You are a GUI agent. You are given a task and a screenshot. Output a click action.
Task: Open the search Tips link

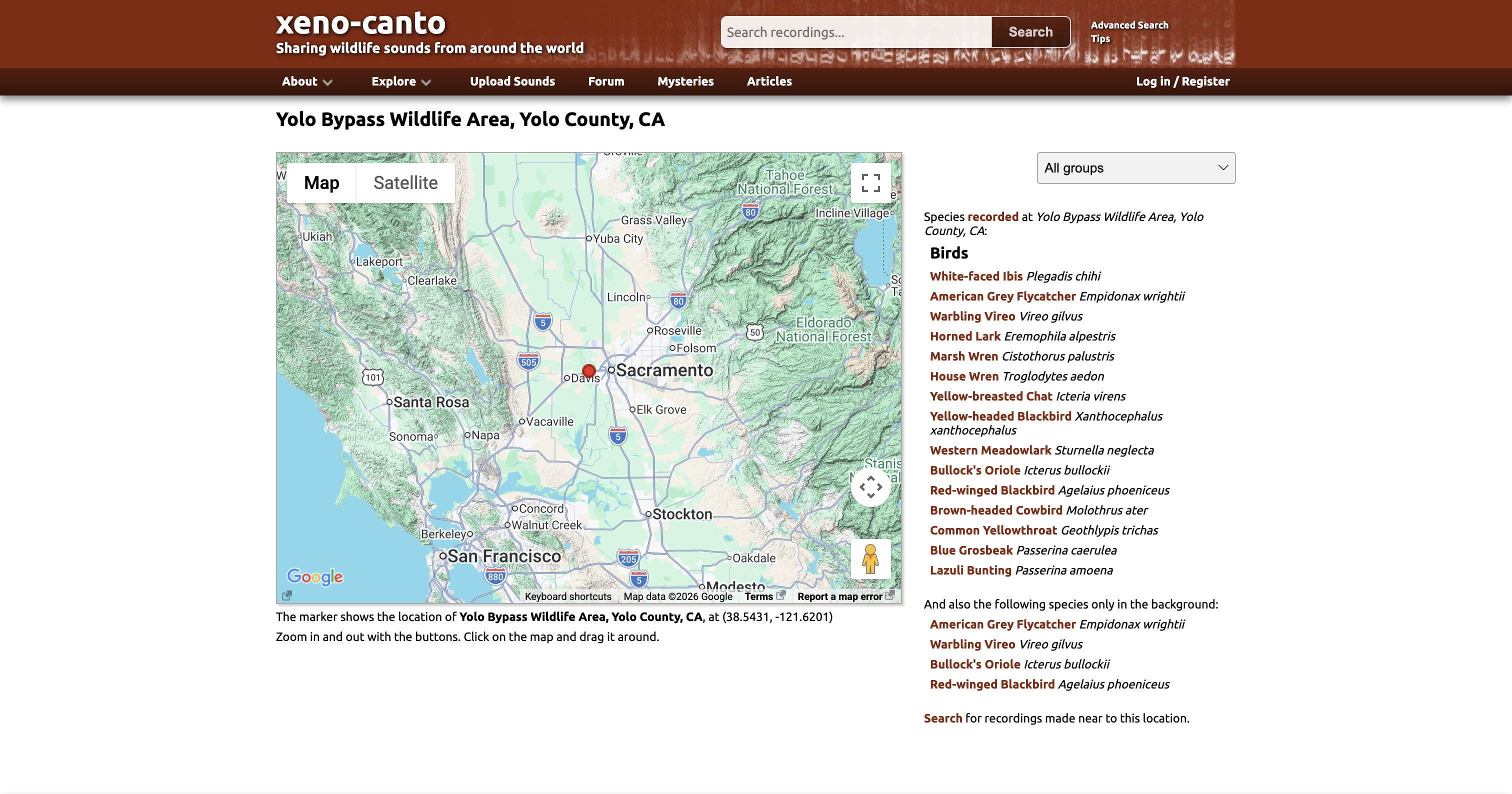click(1100, 38)
